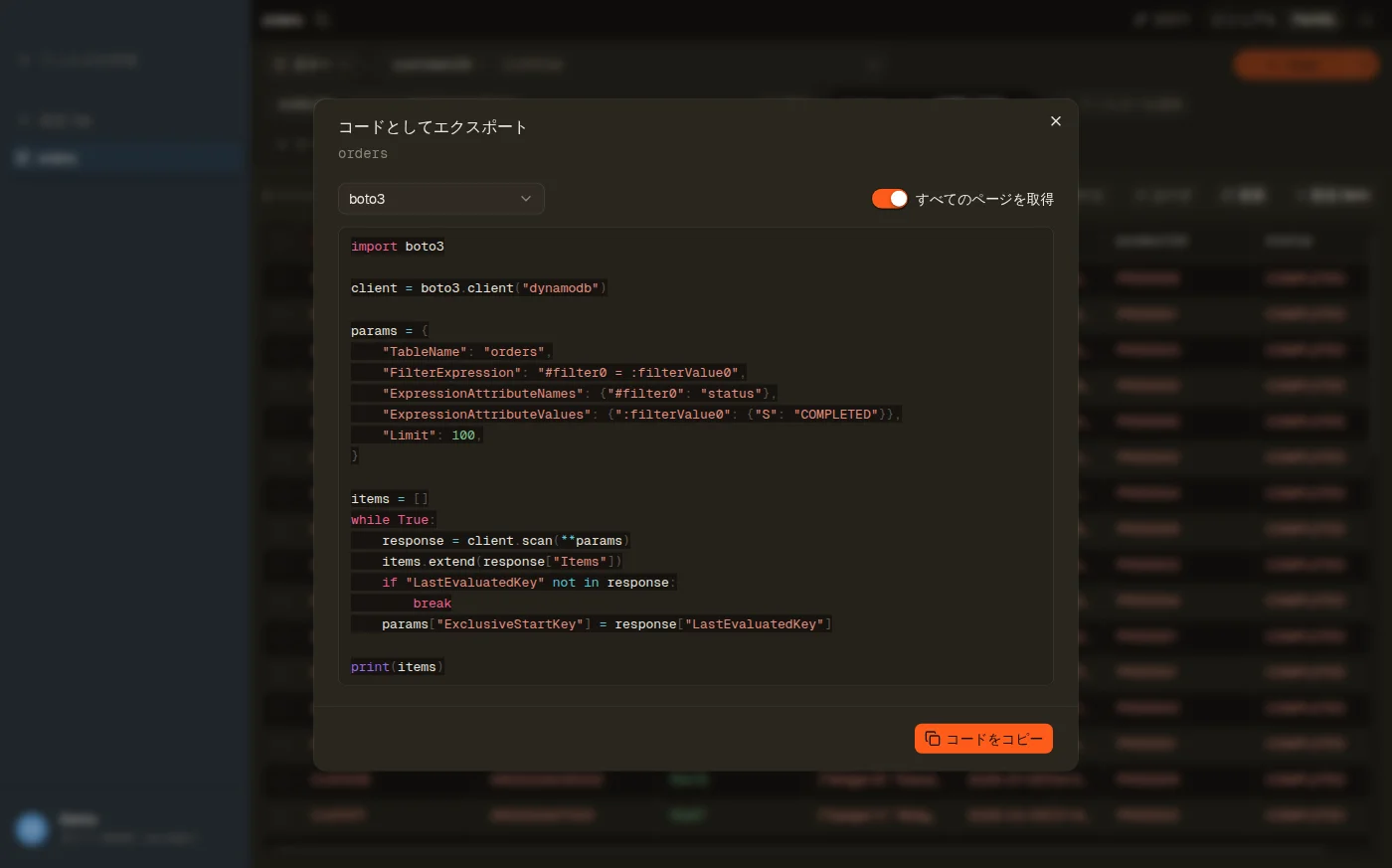Click the 'import boto3' code line

398,247
